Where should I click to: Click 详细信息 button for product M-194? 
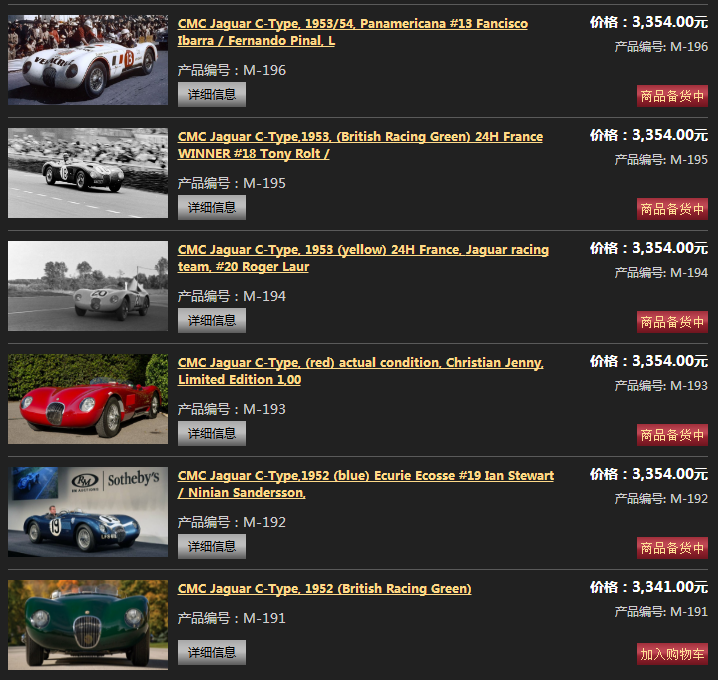click(212, 321)
